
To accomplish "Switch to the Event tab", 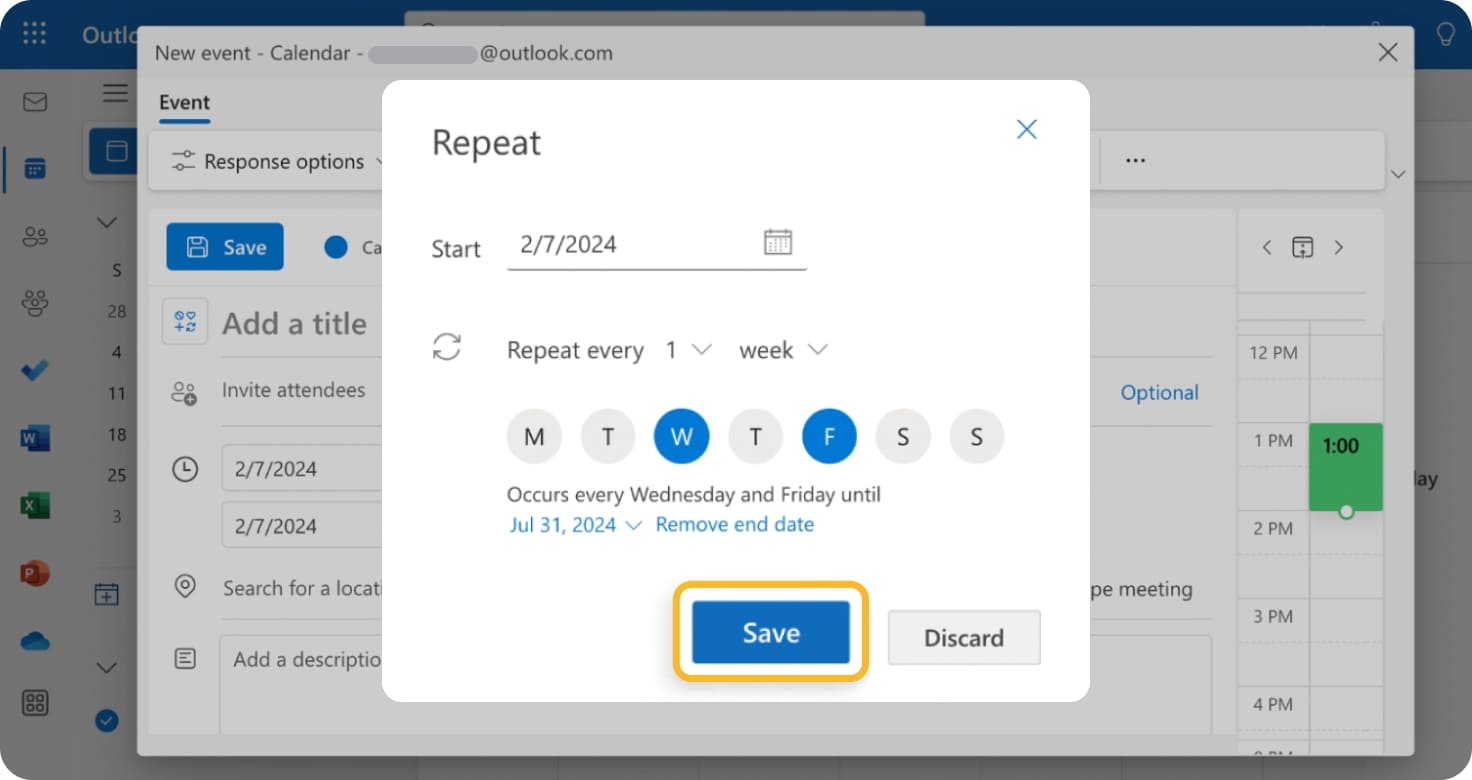I will tap(184, 103).
